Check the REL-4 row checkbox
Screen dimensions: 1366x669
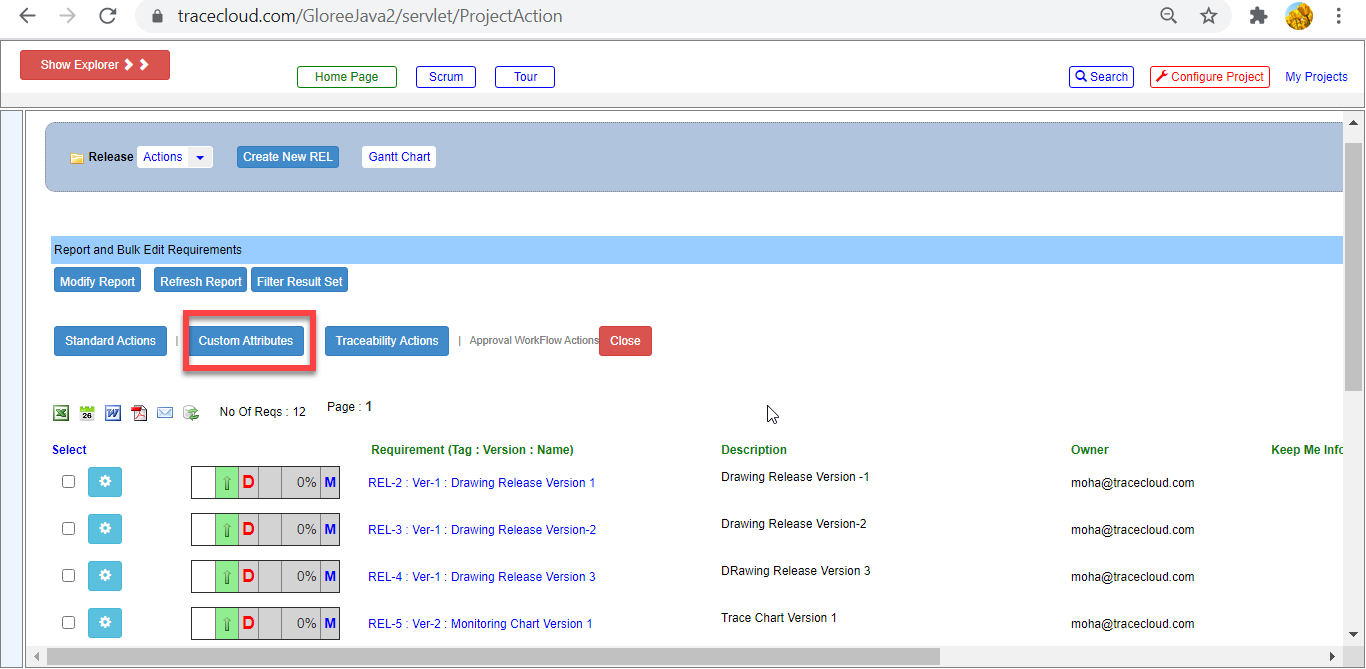tap(68, 575)
